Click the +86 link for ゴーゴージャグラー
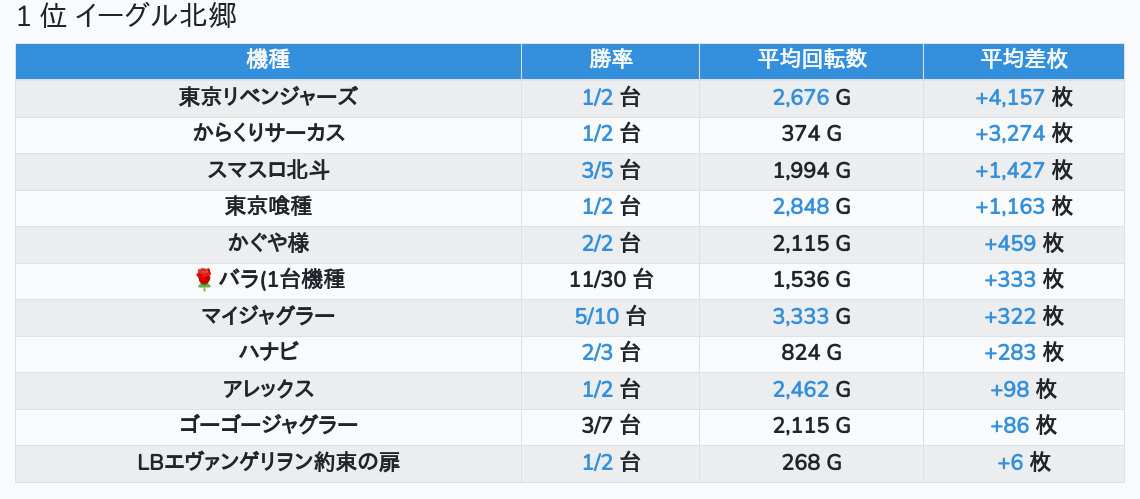This screenshot has height=499, width=1140. pyautogui.click(x=1010, y=426)
